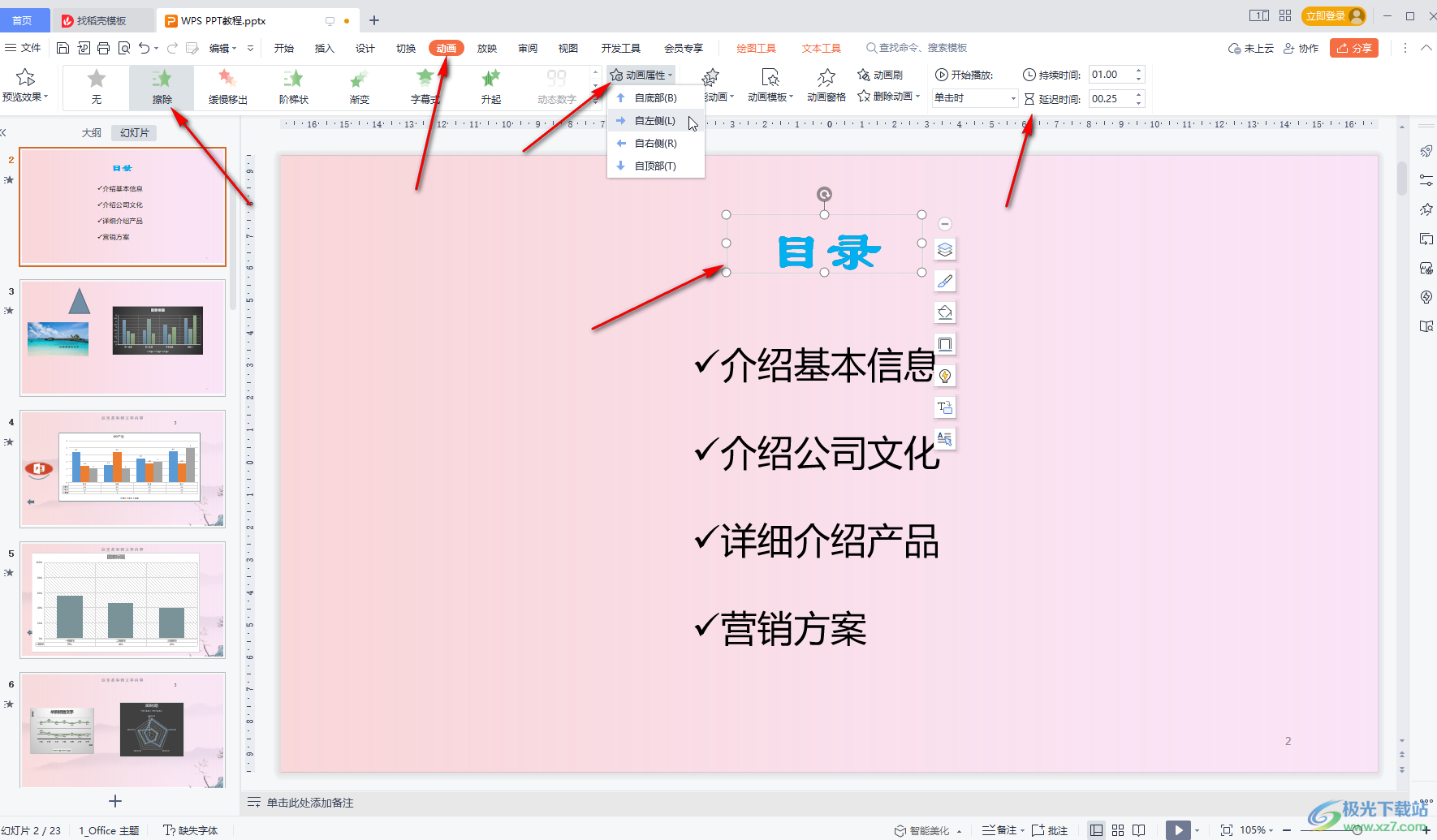Collapse the slide thumbnail panel

tap(3, 132)
